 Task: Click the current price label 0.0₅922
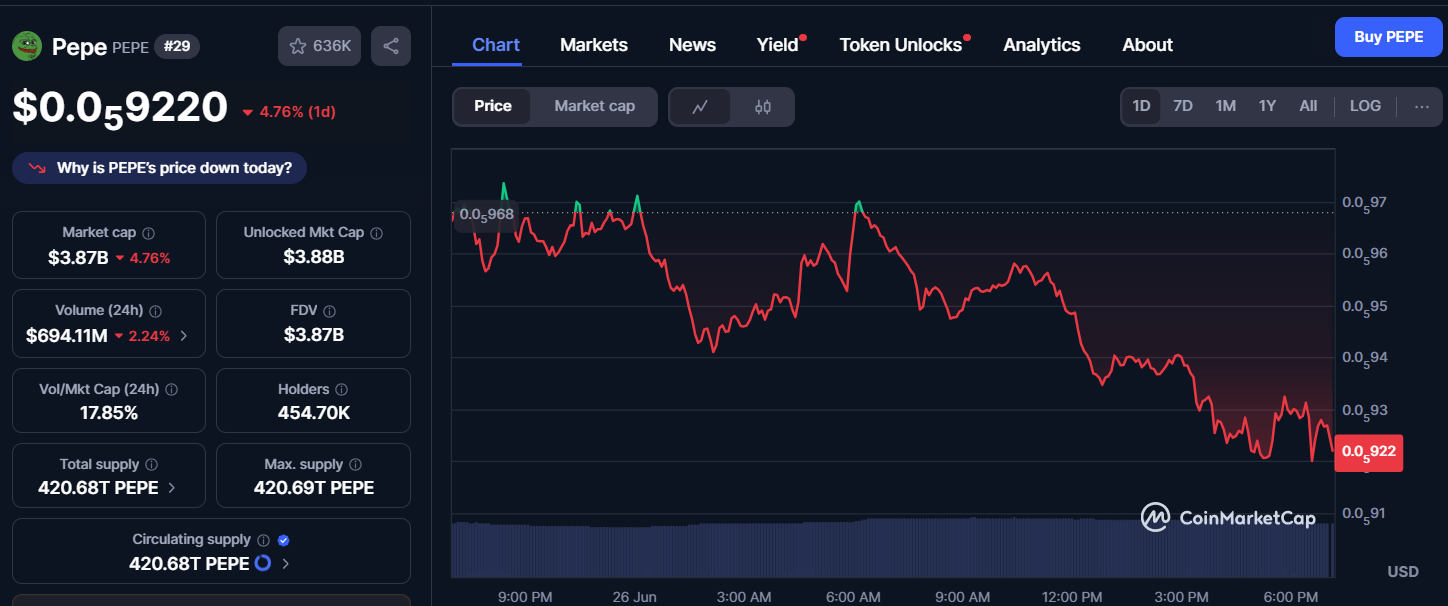pos(1369,452)
